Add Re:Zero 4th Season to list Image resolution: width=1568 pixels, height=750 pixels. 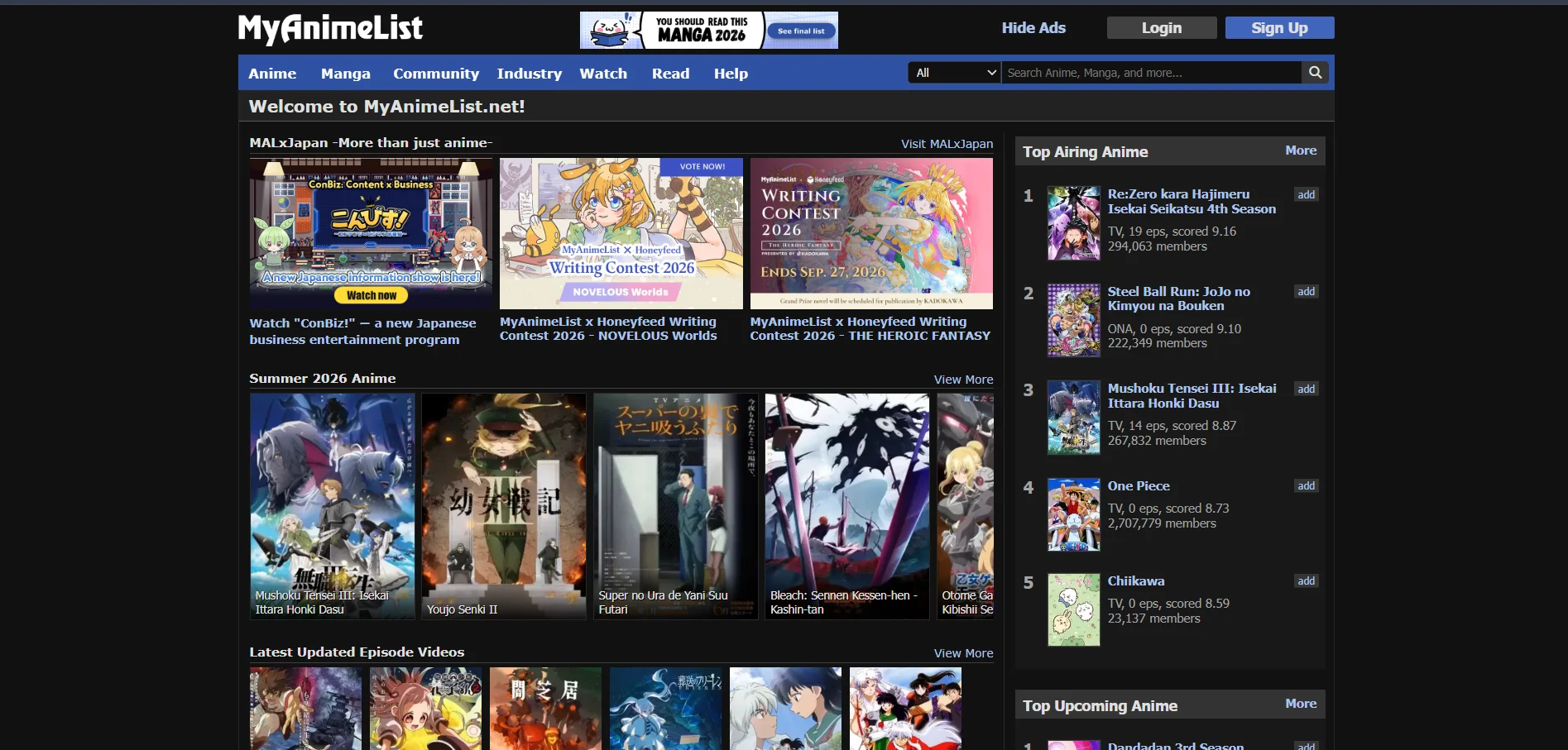click(x=1306, y=195)
